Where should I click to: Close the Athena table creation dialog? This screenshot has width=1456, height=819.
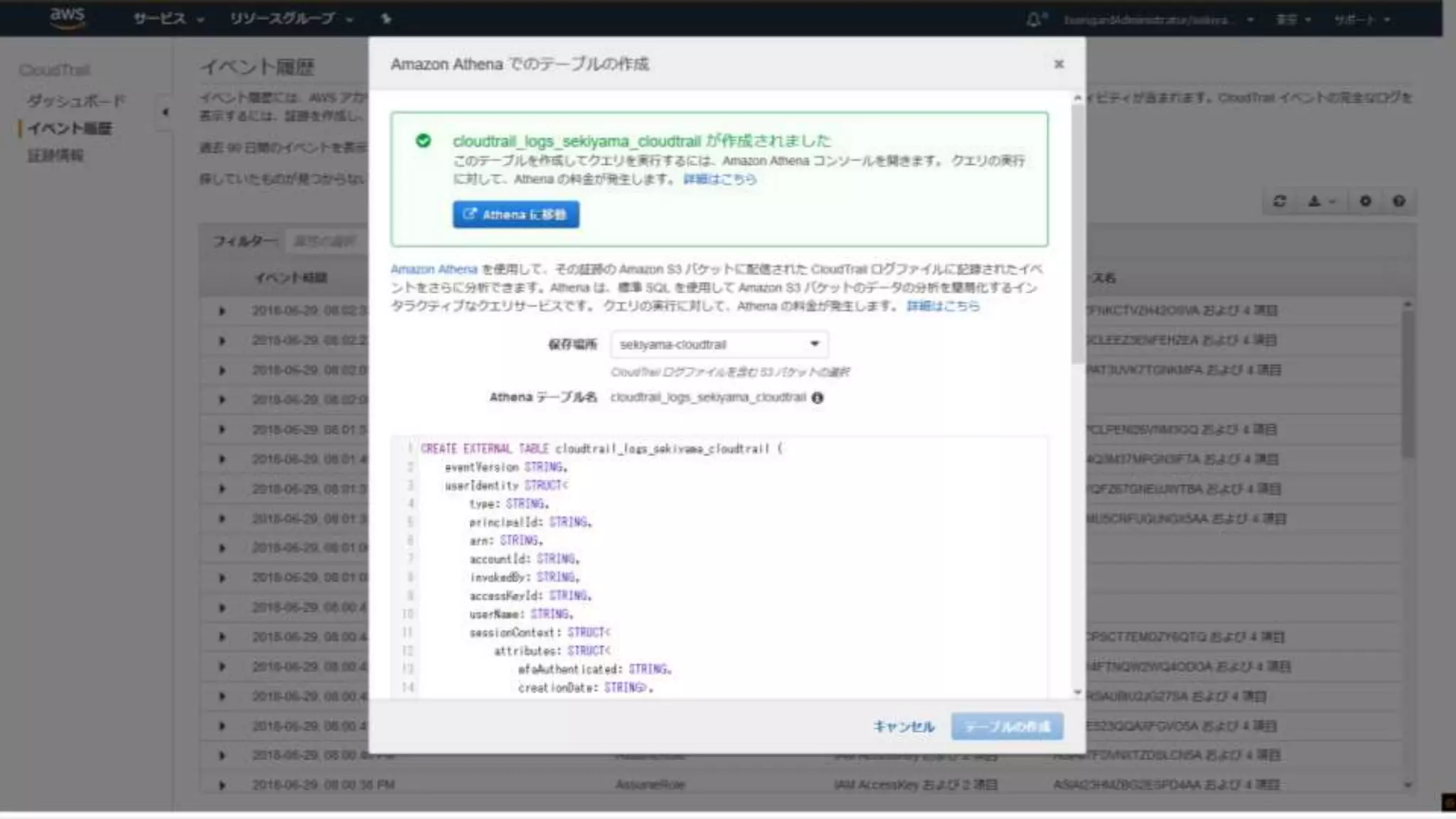click(x=1059, y=64)
